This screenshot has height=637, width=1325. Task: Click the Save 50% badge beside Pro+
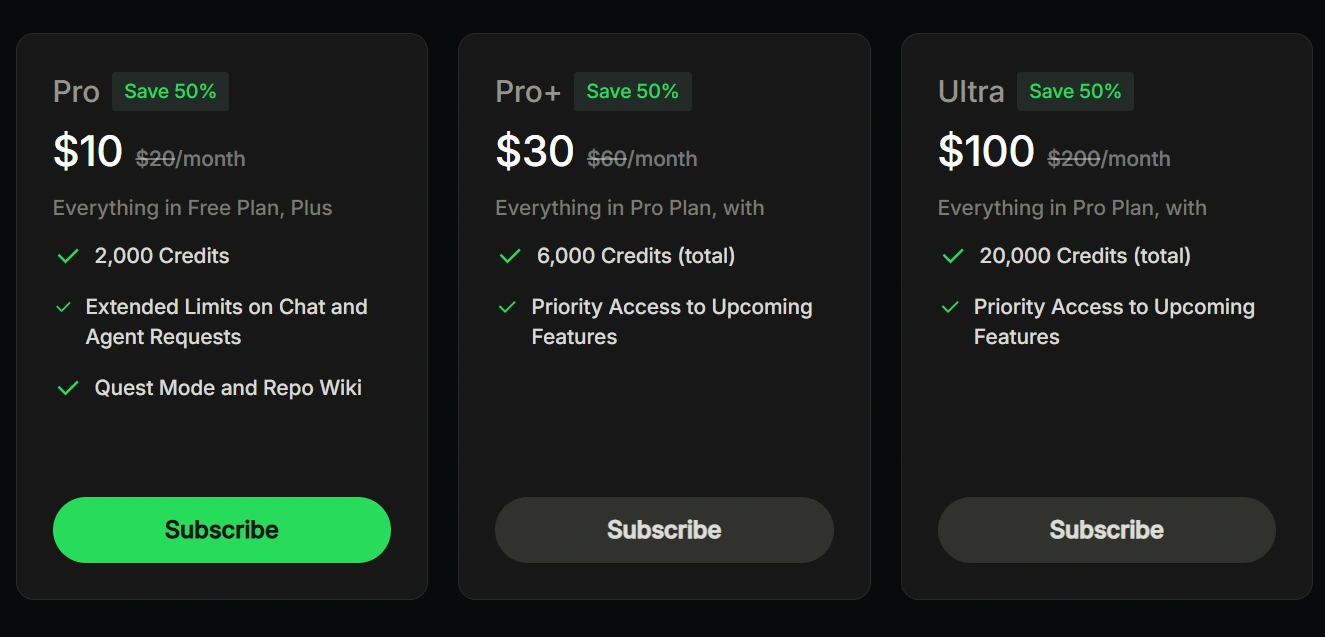pos(632,92)
